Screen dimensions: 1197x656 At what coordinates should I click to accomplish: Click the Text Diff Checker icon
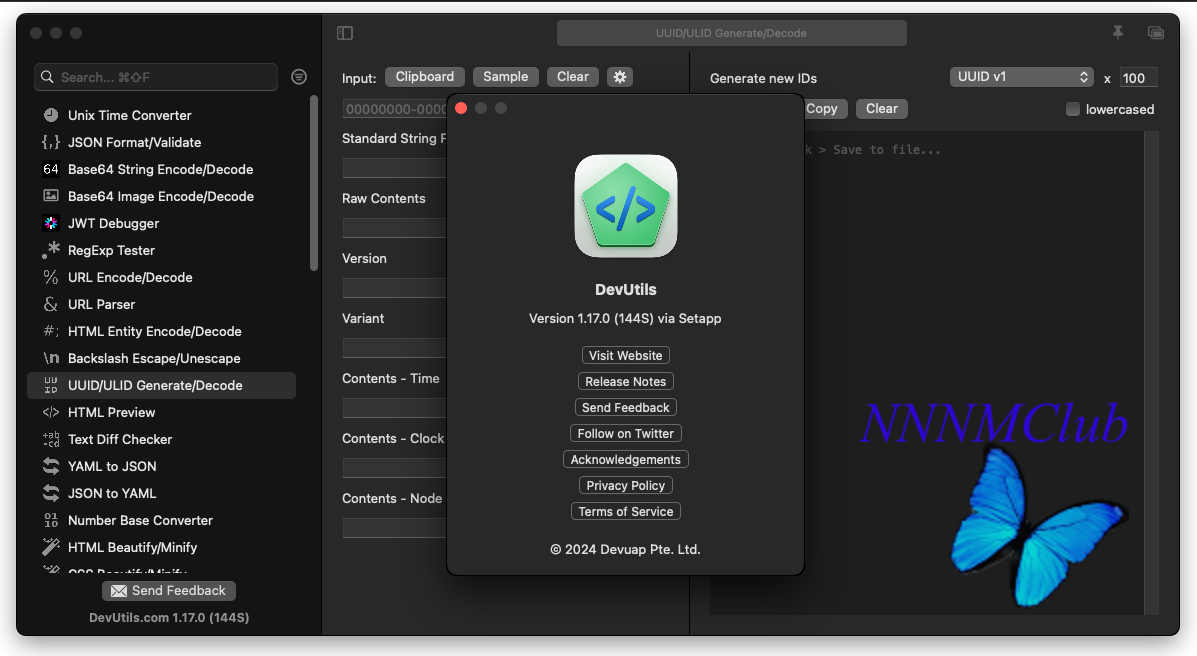tap(51, 439)
